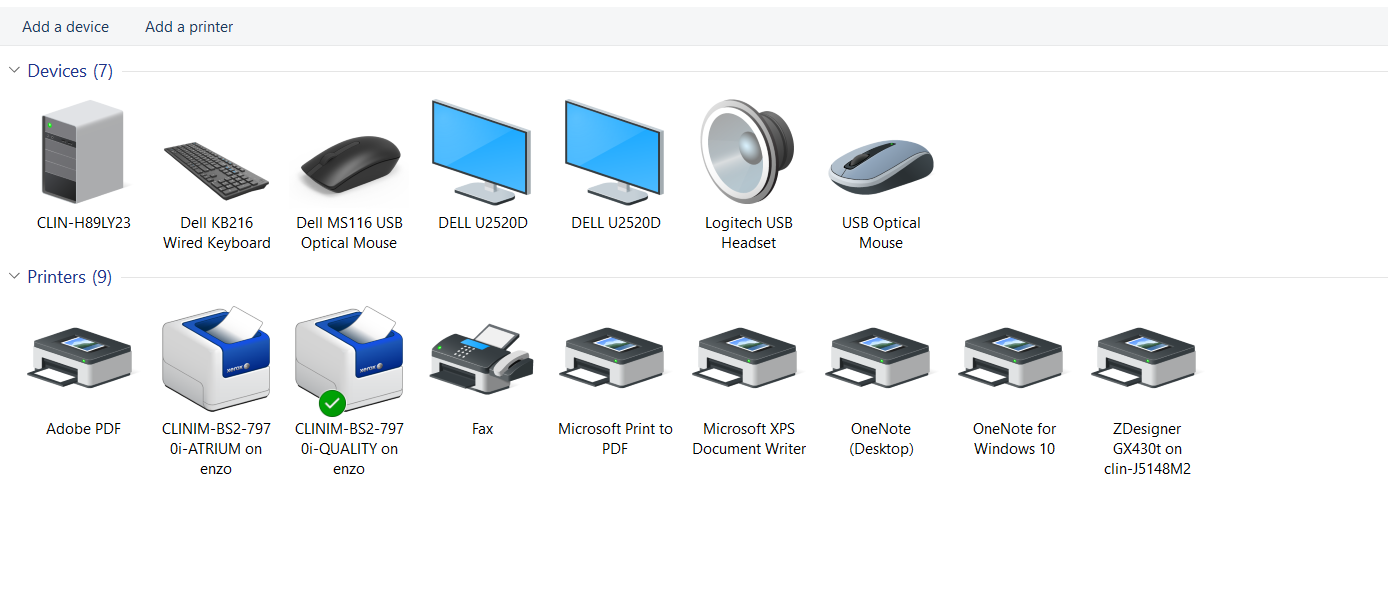Collapse the Printers section chevron

coord(14,277)
